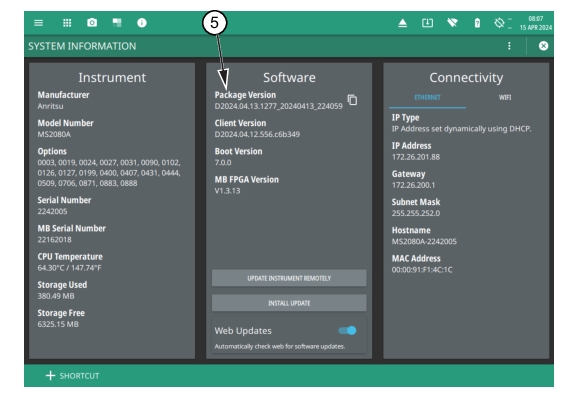Open the apps grid icon

67,23
